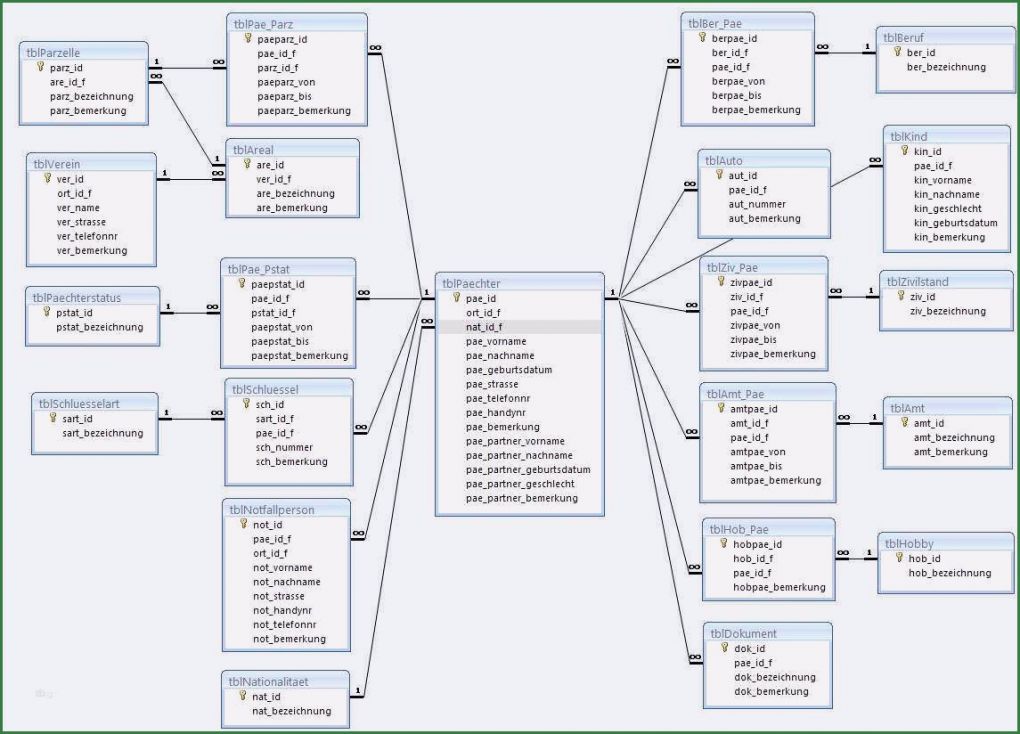
Task: Click the key icon next to kin_id
Action: pyautogui.click(x=905, y=152)
